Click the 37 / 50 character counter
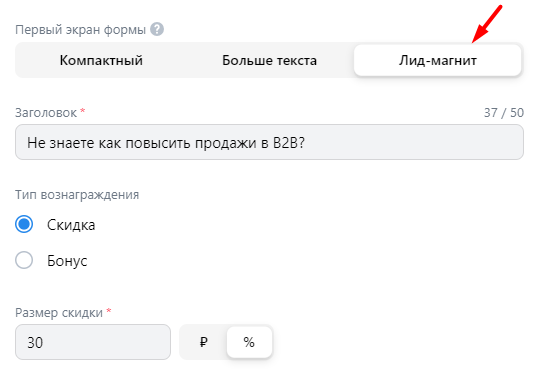Image resolution: width=540 pixels, height=371 pixels. (x=504, y=113)
